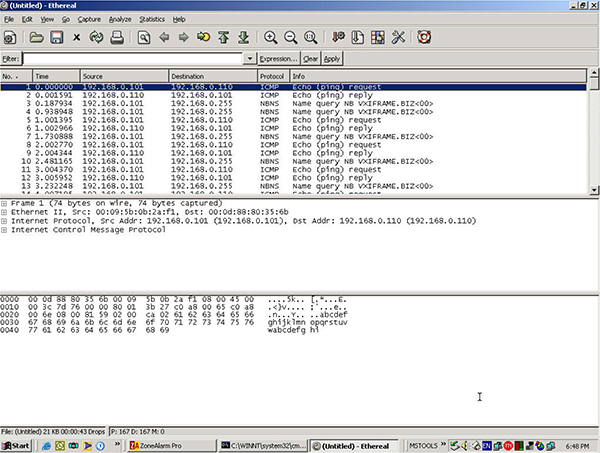Screen dimensions: 600x453
Task: Open the Go menu
Action: pos(66,19)
